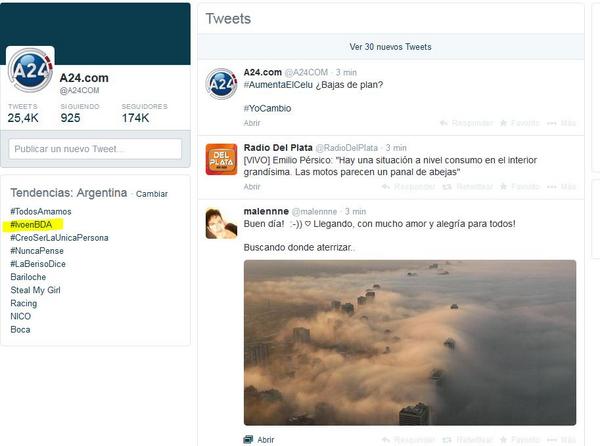Favorite malennne's tweet

point(520,439)
